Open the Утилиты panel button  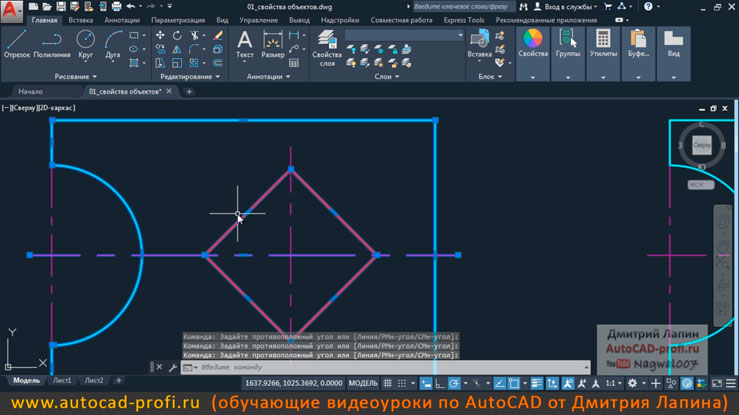tap(603, 54)
